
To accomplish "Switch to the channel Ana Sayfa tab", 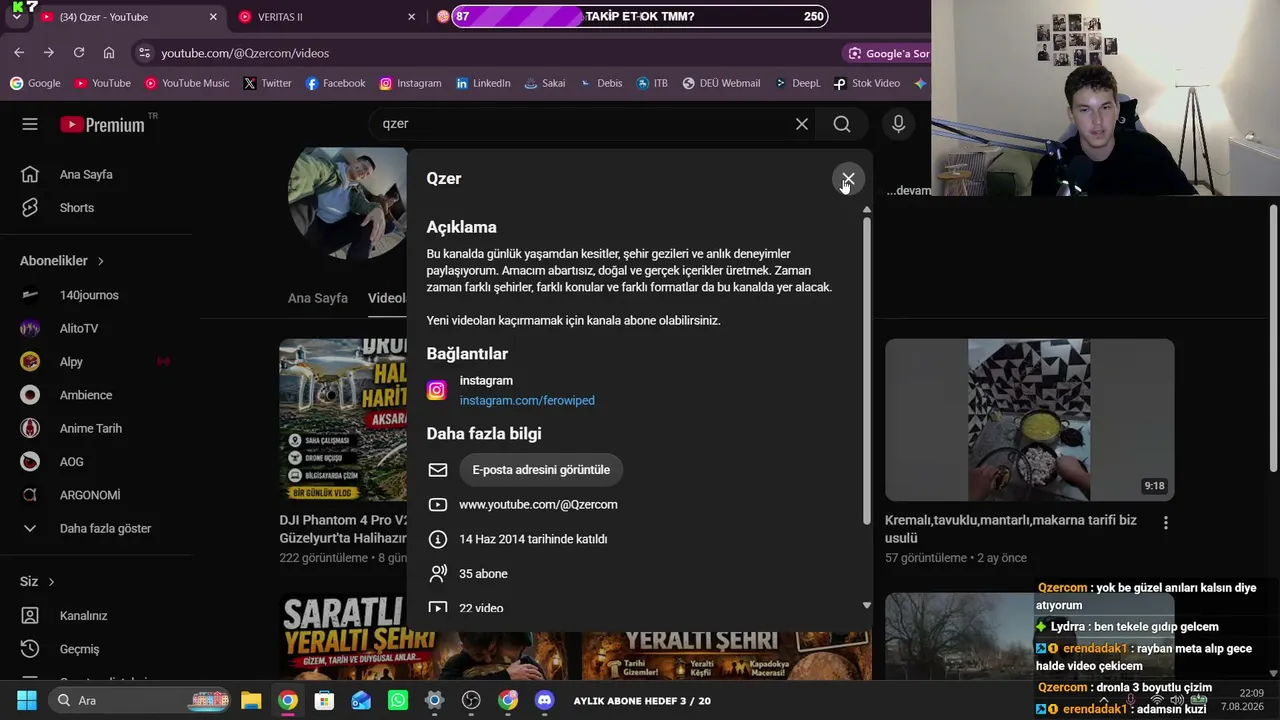I will click(x=318, y=298).
